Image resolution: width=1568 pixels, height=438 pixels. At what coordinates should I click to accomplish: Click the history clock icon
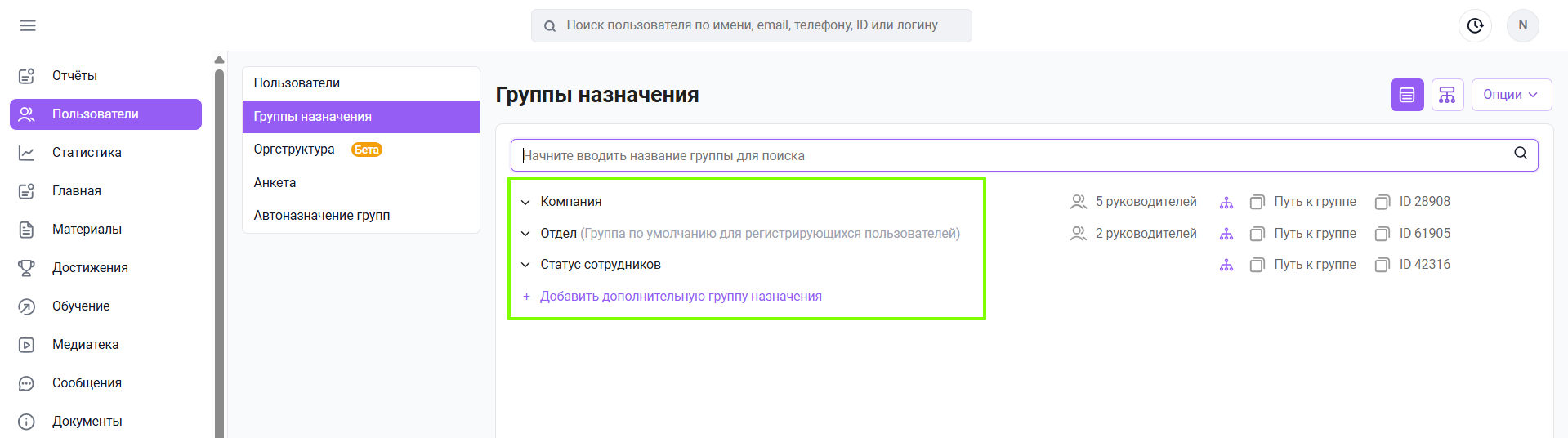coord(1475,25)
